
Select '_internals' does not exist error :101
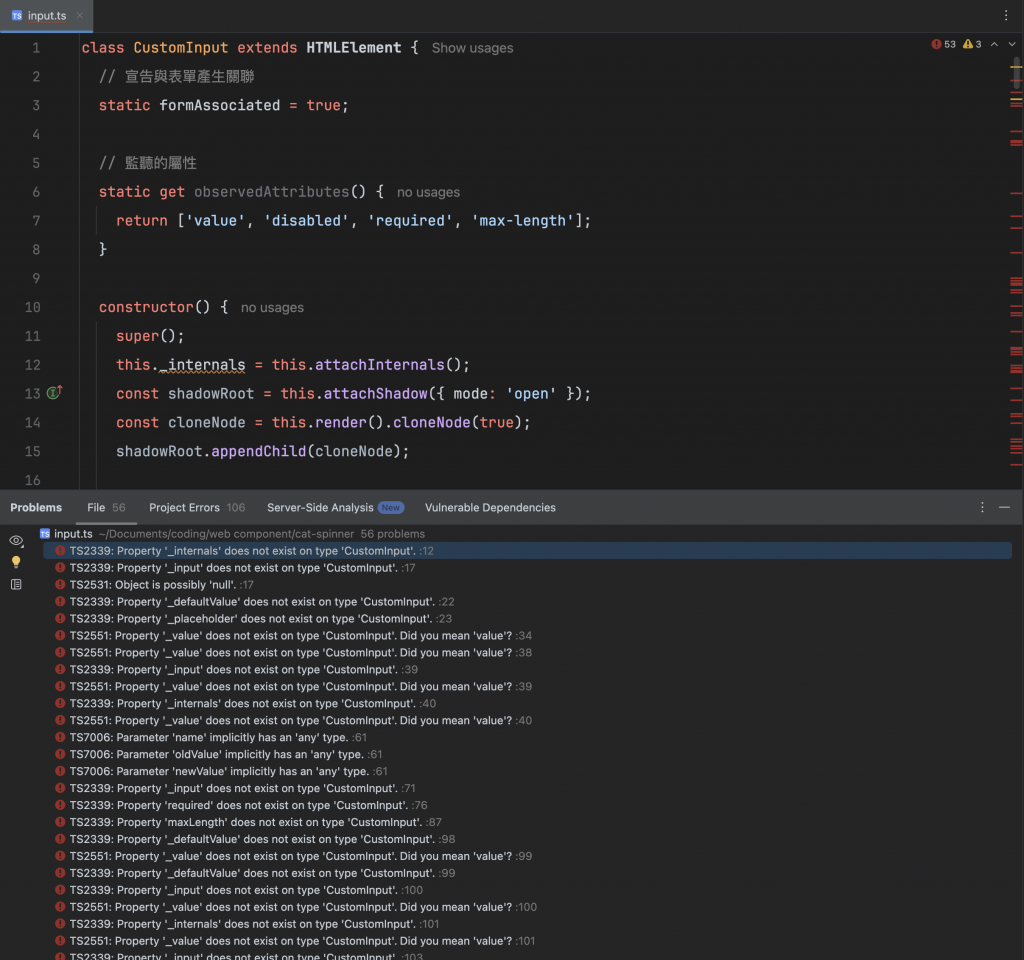tap(247, 925)
